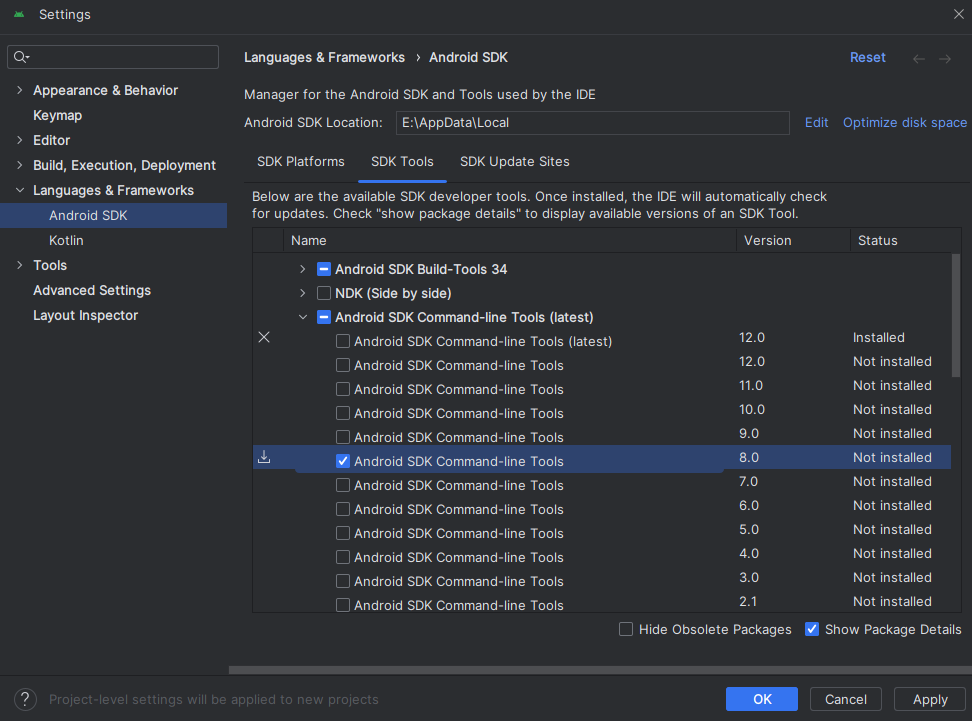
Task: Click the Android logo icon in title bar
Action: coord(19,14)
